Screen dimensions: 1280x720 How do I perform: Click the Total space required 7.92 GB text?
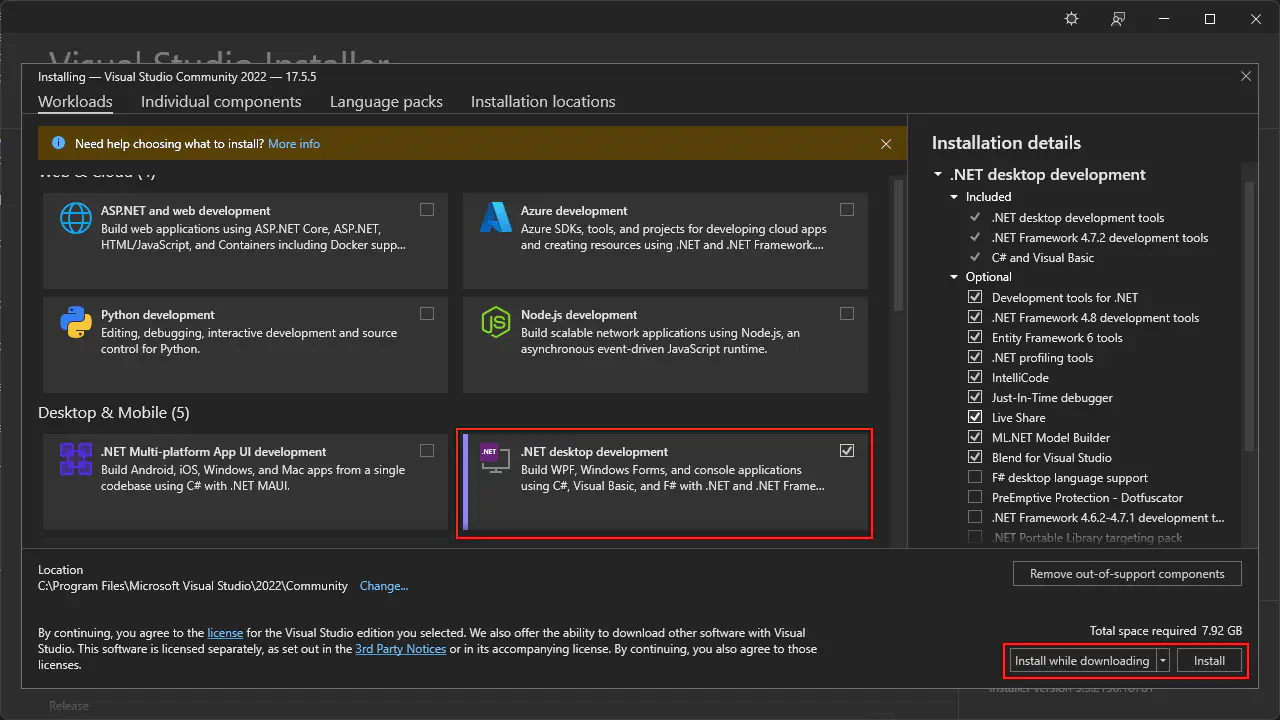click(1166, 631)
